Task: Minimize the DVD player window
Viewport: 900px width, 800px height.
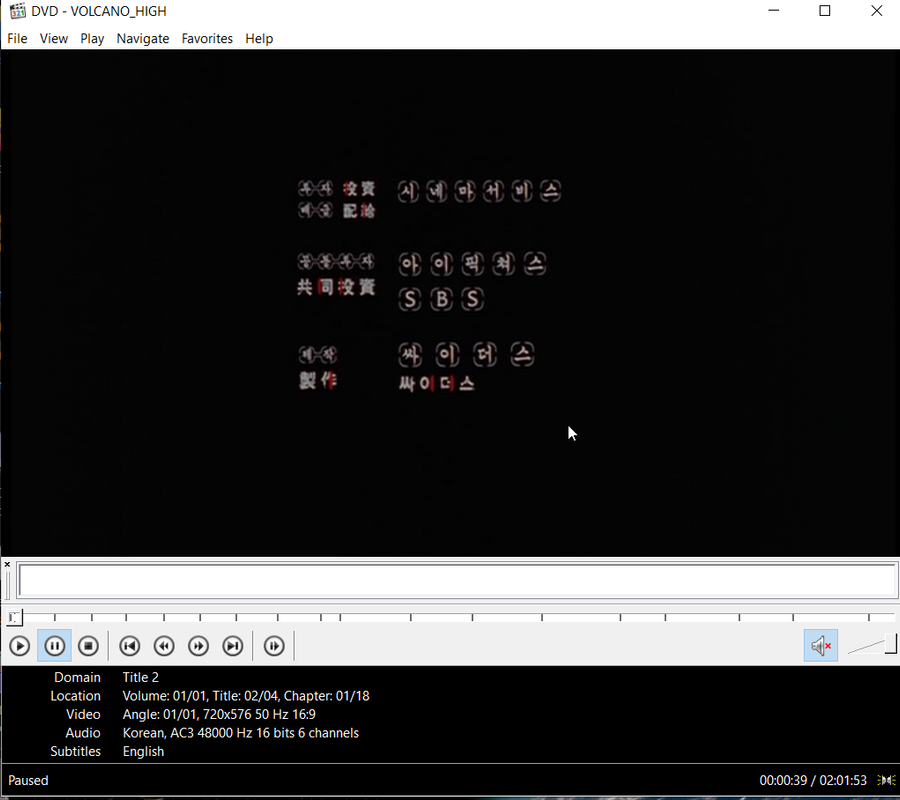Action: 774,11
